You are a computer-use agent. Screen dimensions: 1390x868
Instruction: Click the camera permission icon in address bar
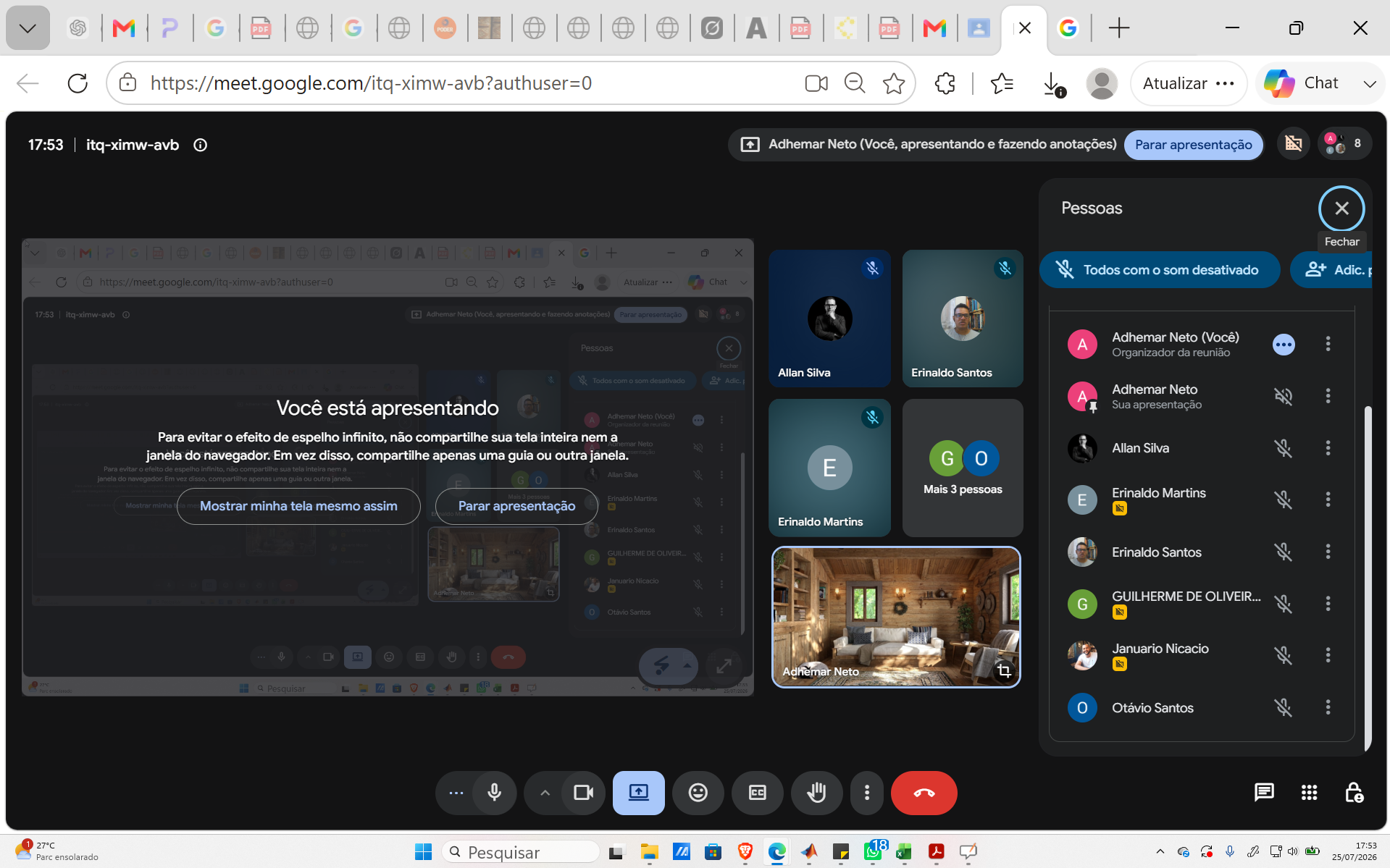pos(816,83)
